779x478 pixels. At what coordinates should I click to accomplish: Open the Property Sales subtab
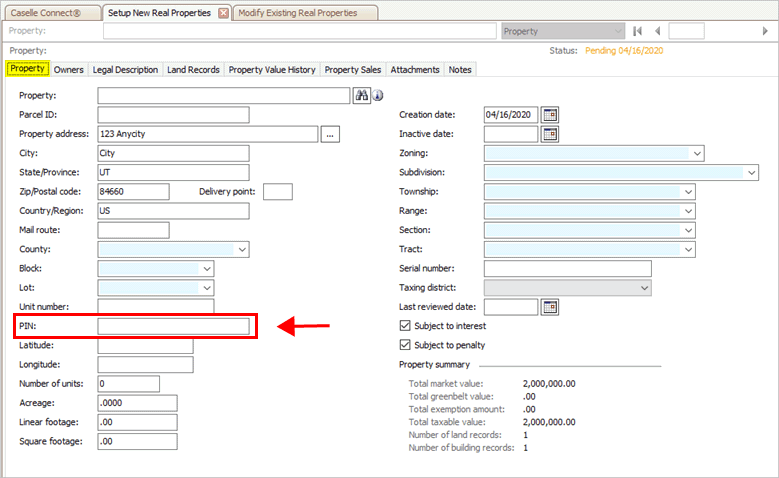pos(353,70)
